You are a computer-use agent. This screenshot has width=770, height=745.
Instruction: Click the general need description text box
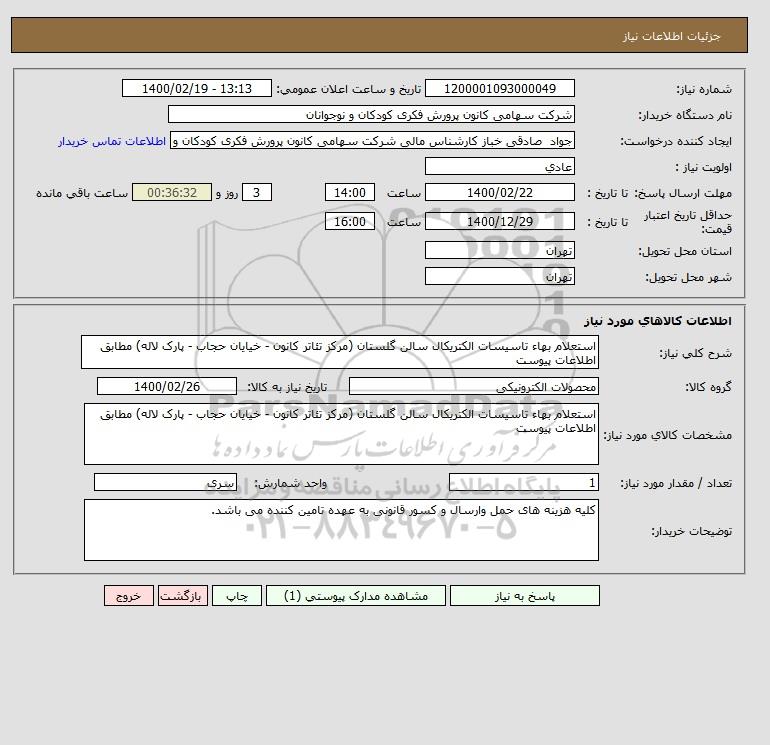pos(340,353)
